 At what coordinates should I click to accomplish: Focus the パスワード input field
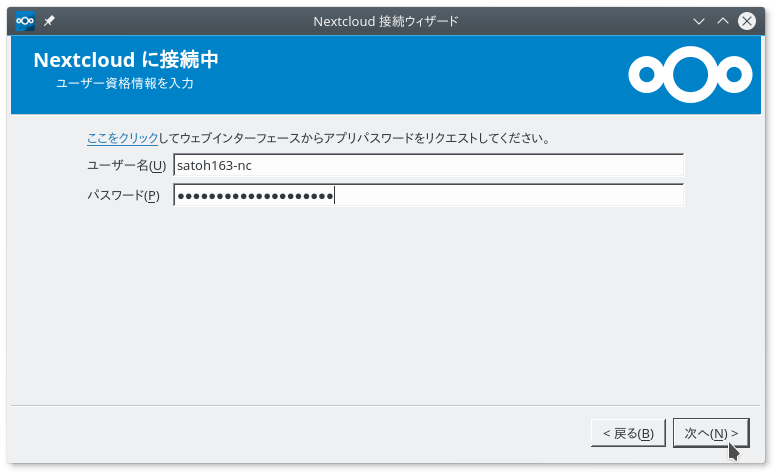coord(429,195)
